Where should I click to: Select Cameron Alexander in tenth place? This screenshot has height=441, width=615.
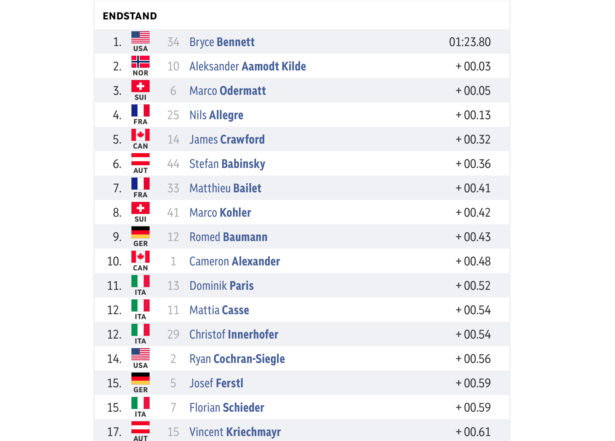pyautogui.click(x=235, y=261)
